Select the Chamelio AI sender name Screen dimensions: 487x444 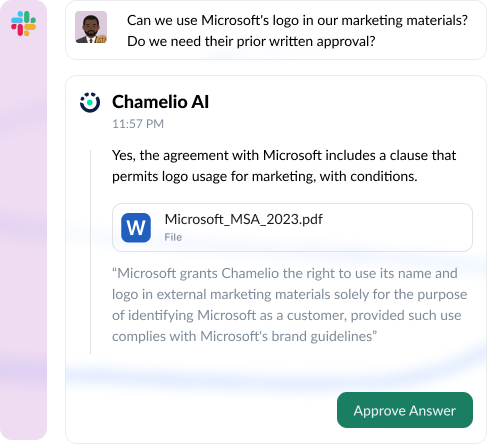[x=160, y=102]
